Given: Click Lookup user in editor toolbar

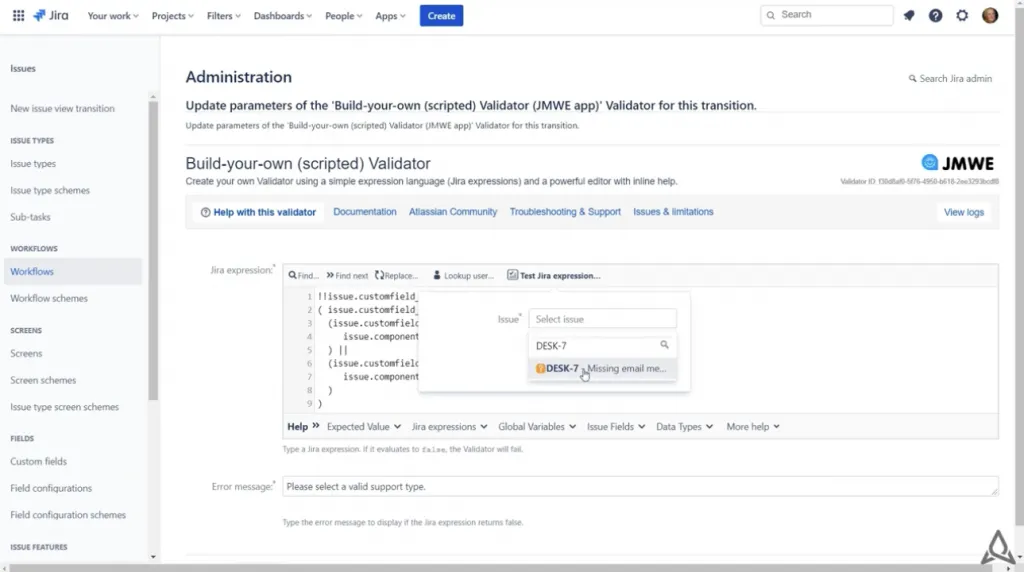Looking at the screenshot, I should tap(463, 276).
